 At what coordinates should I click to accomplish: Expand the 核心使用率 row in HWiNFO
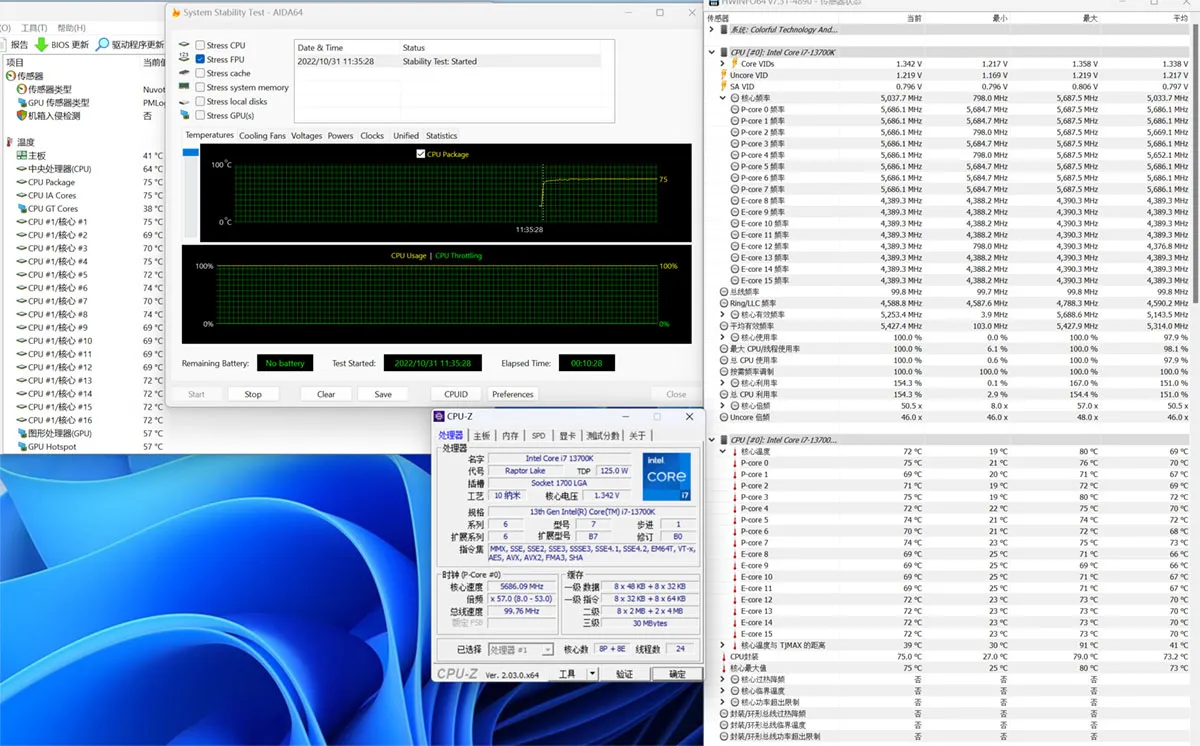[x=722, y=337]
